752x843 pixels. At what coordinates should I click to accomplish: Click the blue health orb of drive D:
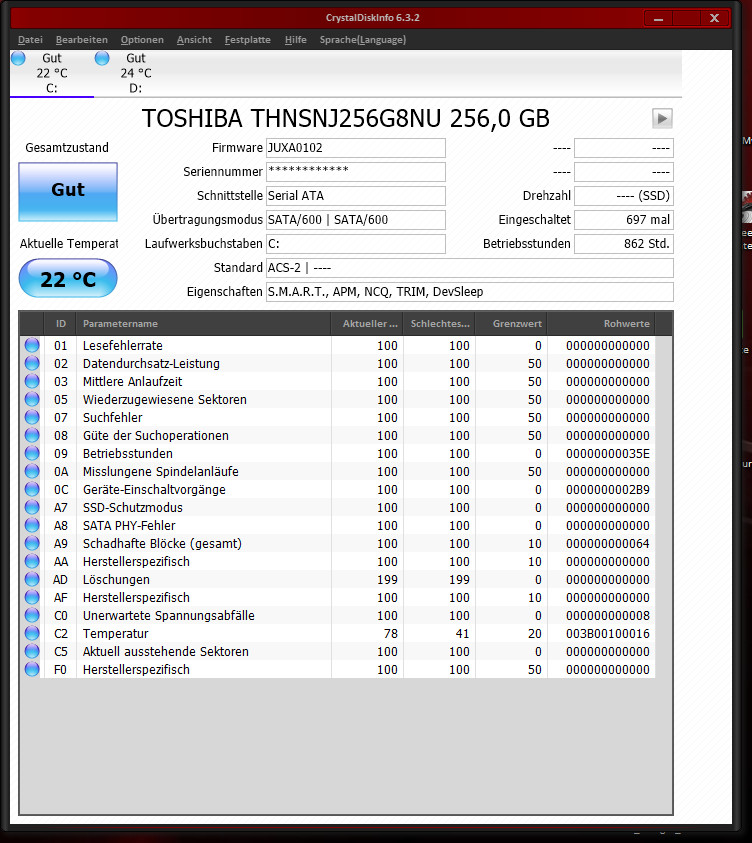coord(102,58)
